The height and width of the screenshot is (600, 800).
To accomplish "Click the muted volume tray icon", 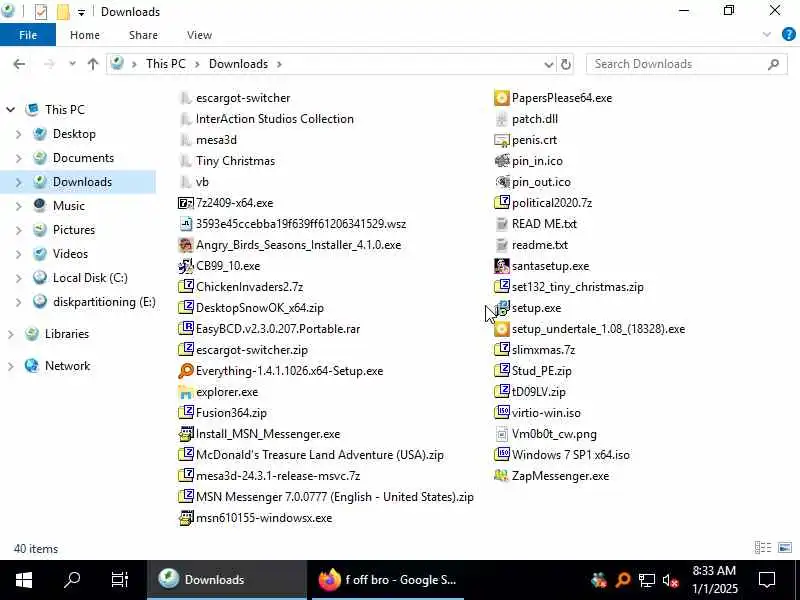I will [x=670, y=580].
